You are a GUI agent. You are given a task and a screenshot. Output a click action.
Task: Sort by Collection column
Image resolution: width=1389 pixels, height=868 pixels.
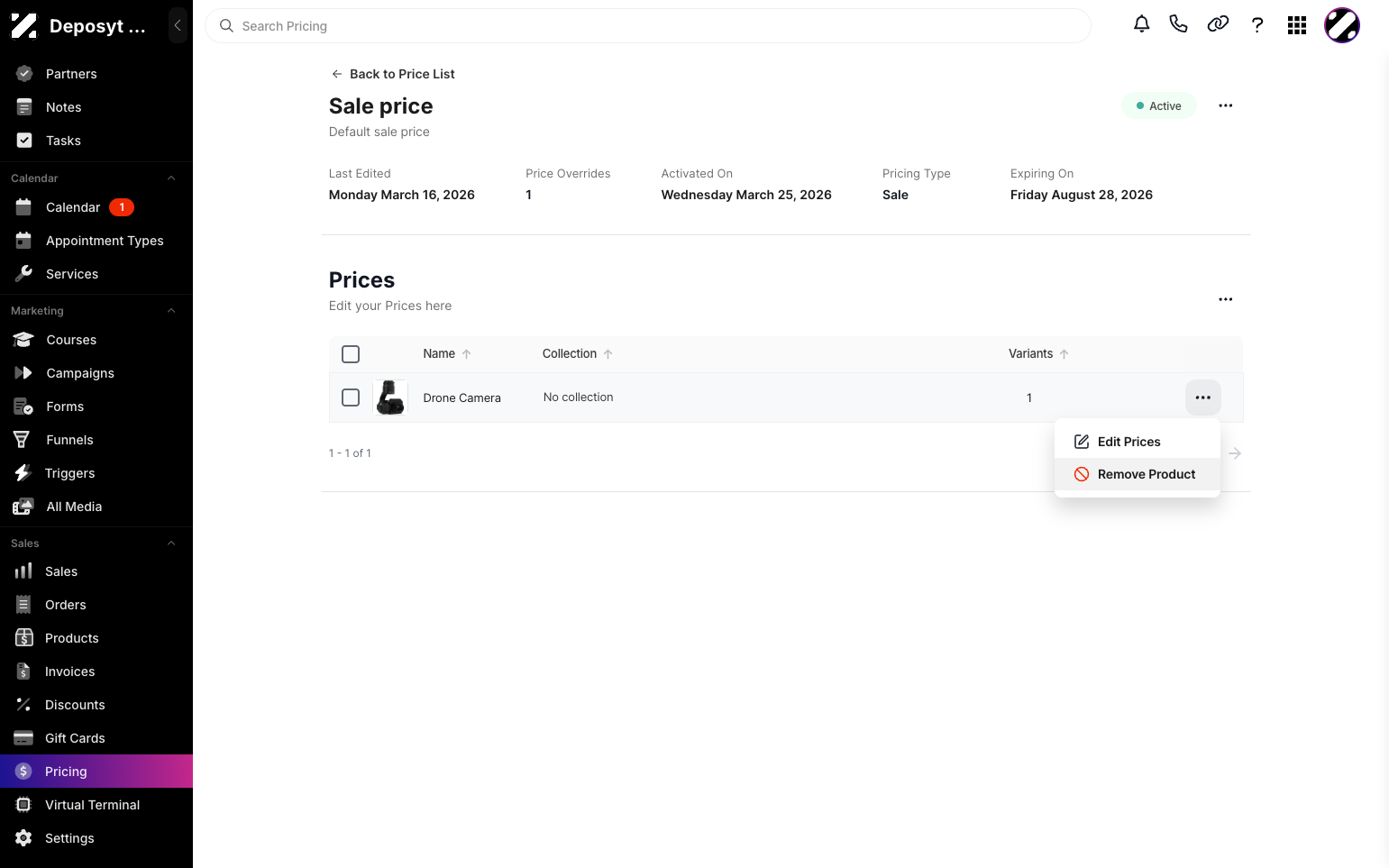pyautogui.click(x=578, y=354)
